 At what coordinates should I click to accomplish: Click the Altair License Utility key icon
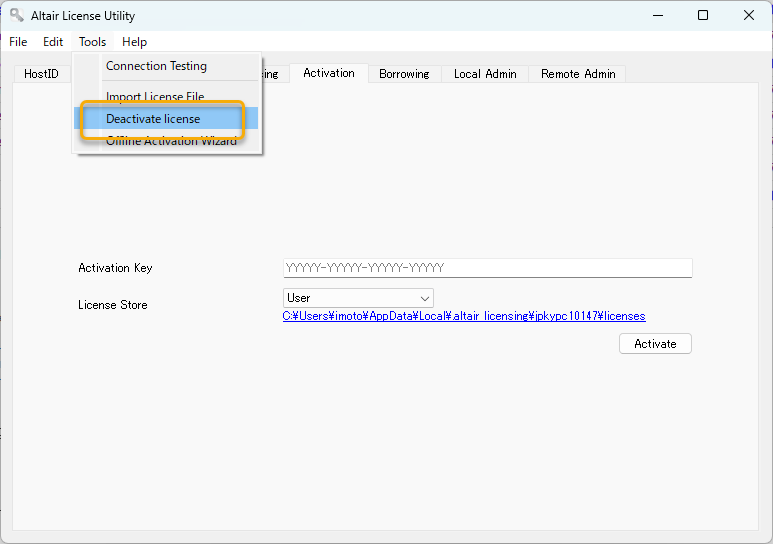point(17,15)
